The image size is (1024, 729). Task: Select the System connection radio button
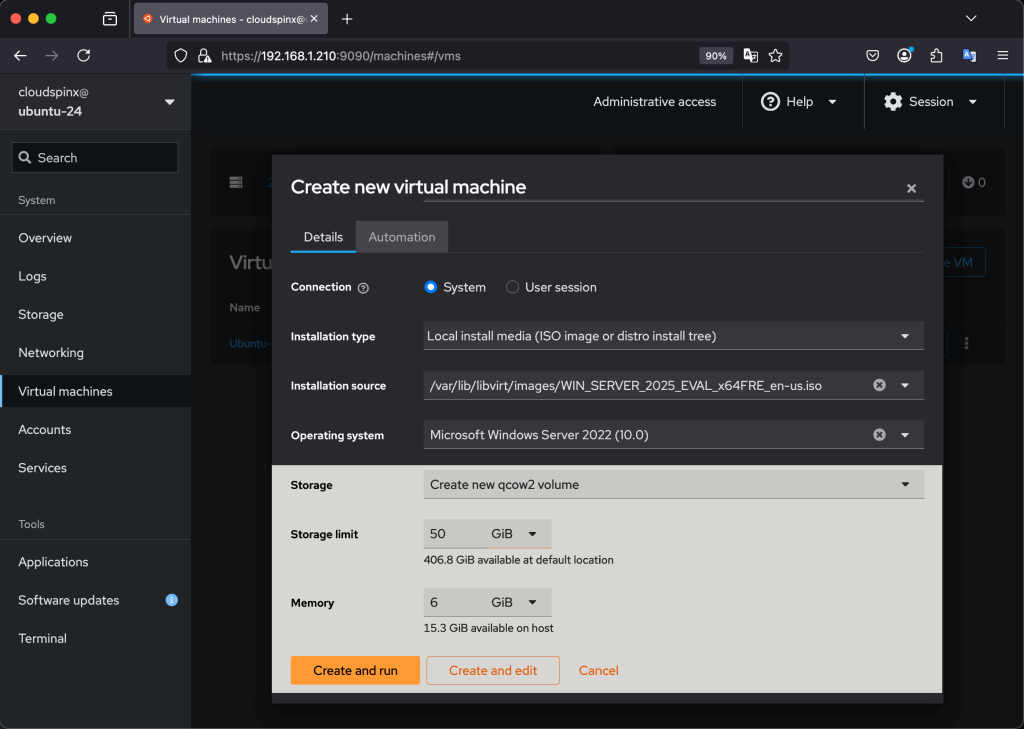(x=431, y=287)
